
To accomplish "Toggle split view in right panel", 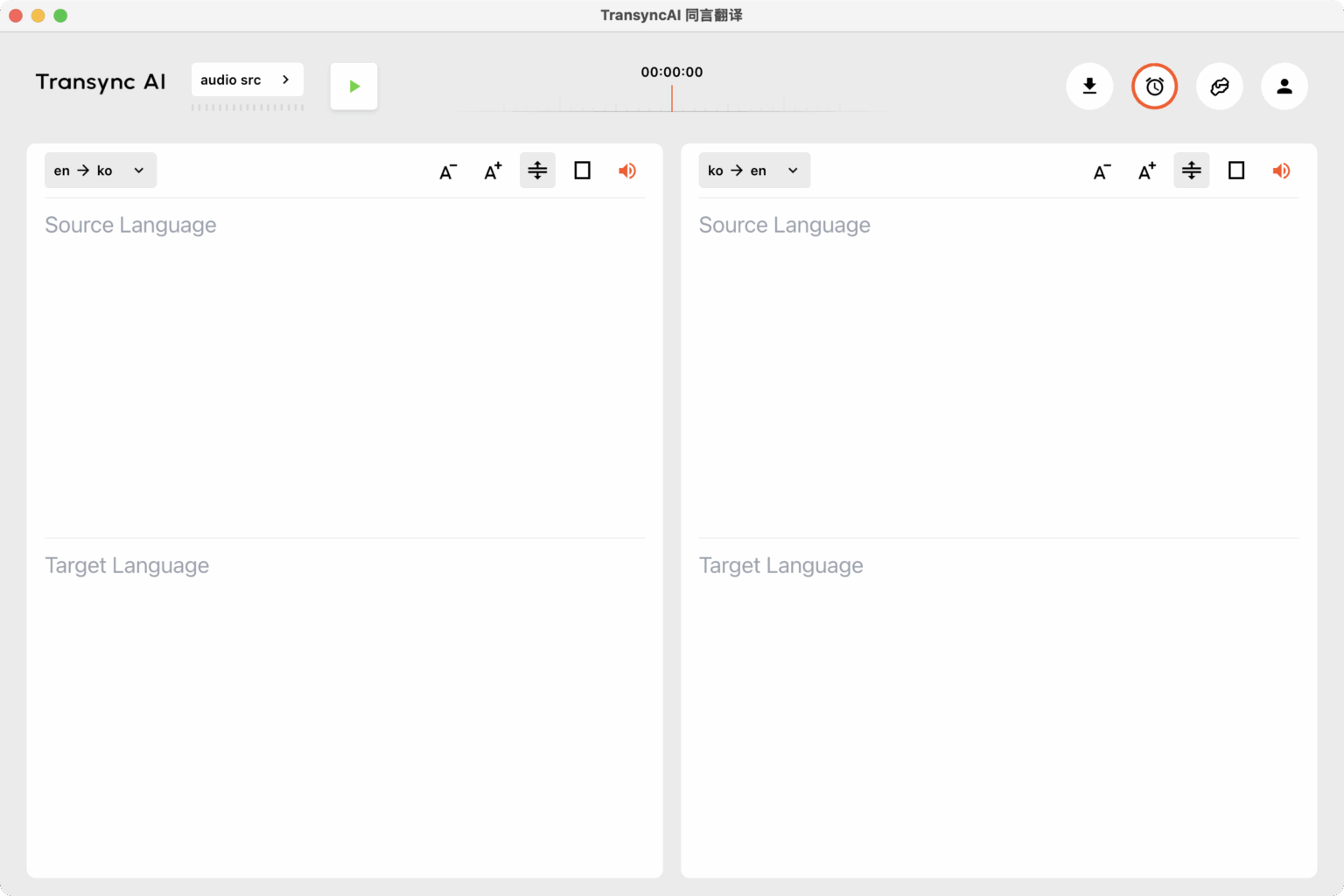I will [x=1191, y=171].
